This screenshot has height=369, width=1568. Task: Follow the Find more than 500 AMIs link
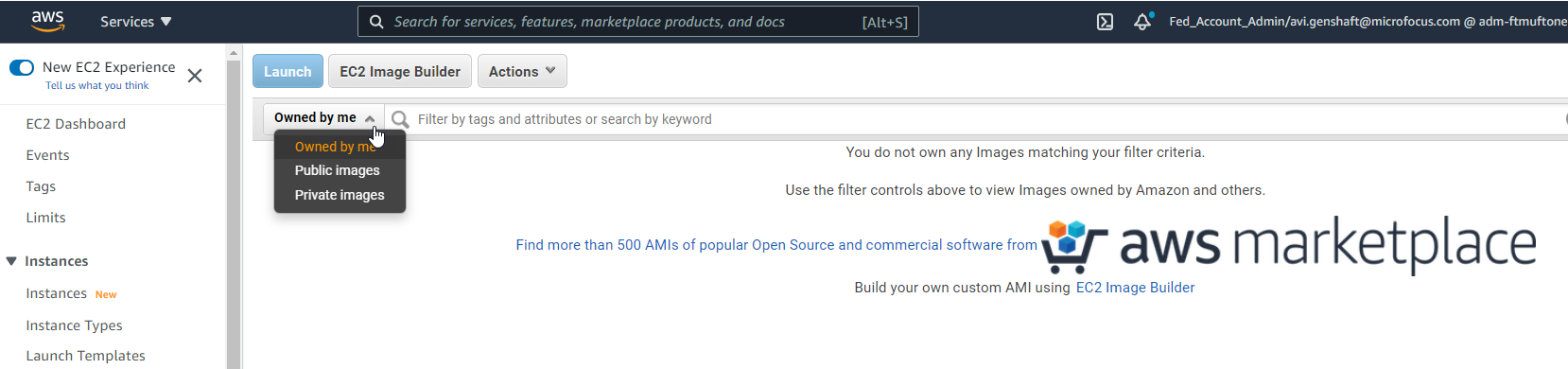pyautogui.click(x=776, y=245)
